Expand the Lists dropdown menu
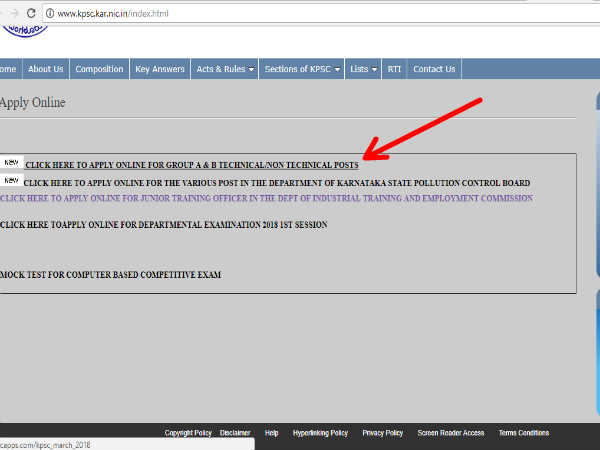Screen dimensions: 600x450 point(363,69)
